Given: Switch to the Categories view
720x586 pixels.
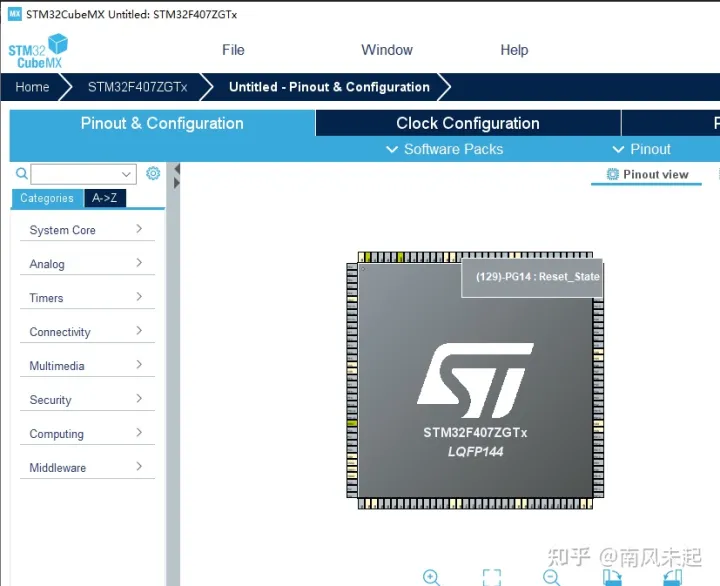Looking at the screenshot, I should (x=47, y=198).
